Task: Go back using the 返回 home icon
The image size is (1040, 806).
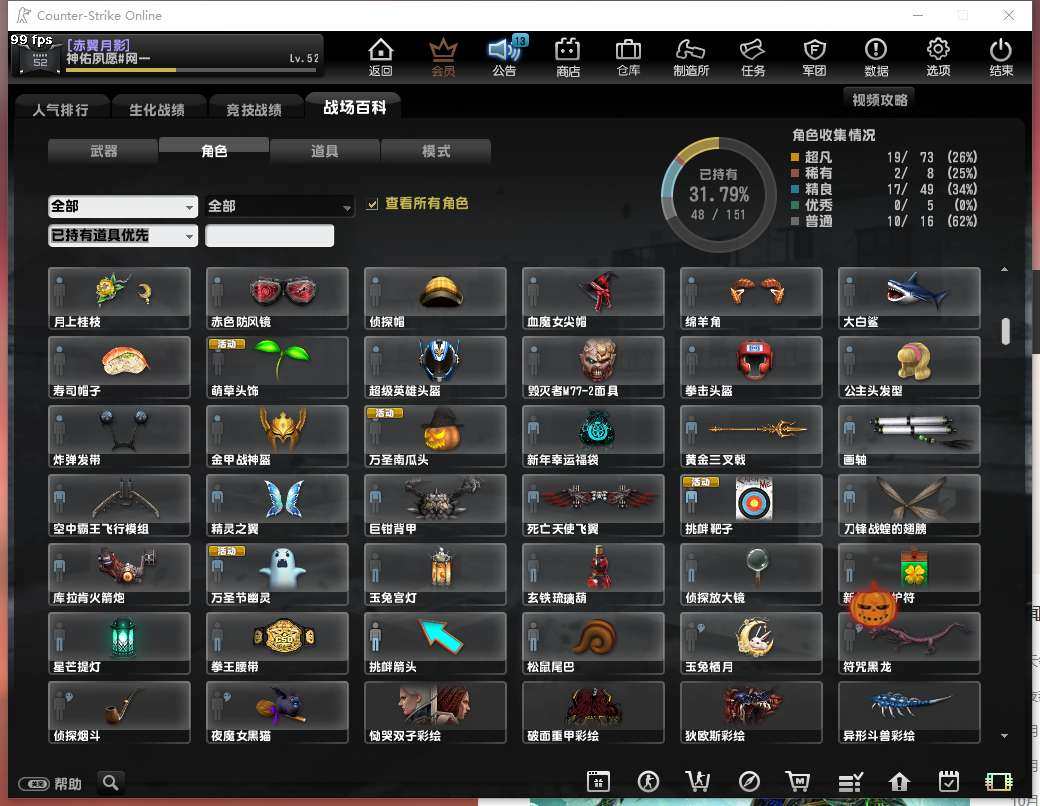Action: (x=381, y=57)
